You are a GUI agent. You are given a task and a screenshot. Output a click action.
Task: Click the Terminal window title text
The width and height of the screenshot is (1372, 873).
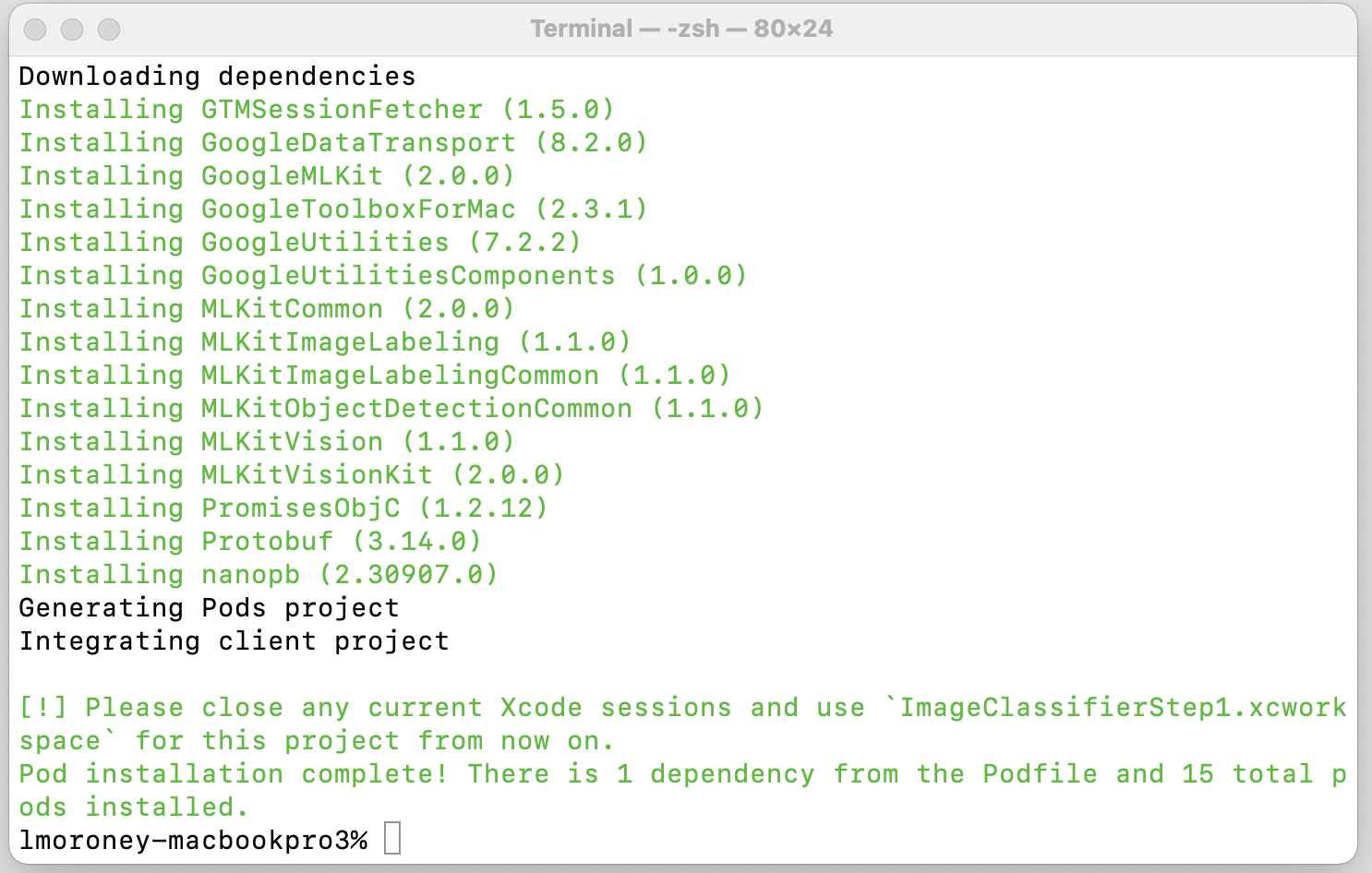click(x=681, y=29)
